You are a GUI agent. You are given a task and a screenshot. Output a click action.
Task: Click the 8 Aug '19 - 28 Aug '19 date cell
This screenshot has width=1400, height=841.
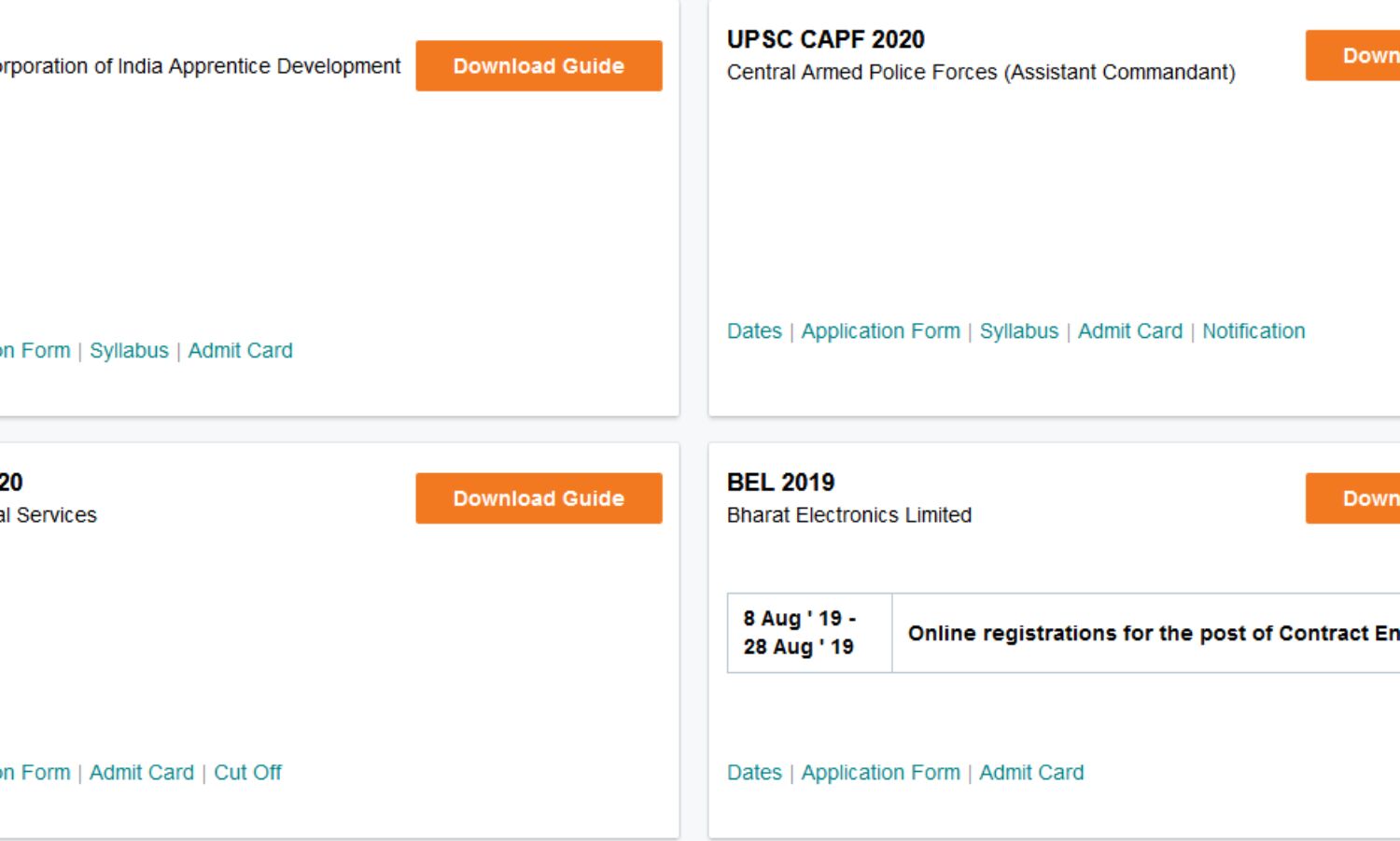coord(809,633)
